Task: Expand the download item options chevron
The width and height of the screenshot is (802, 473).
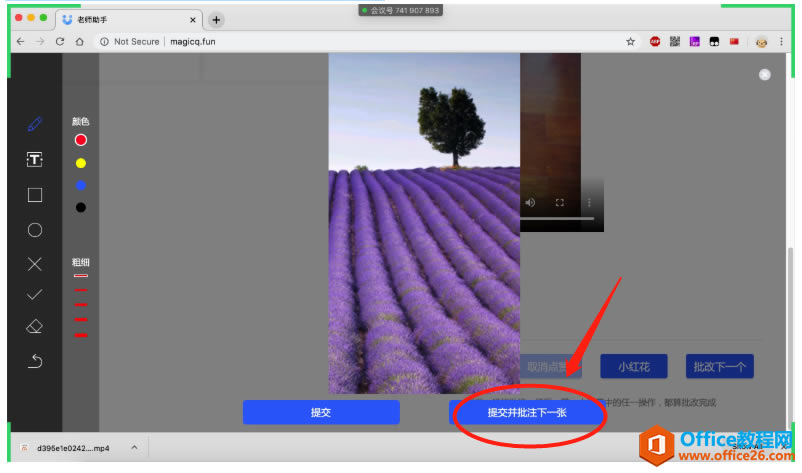Action: coord(134,447)
